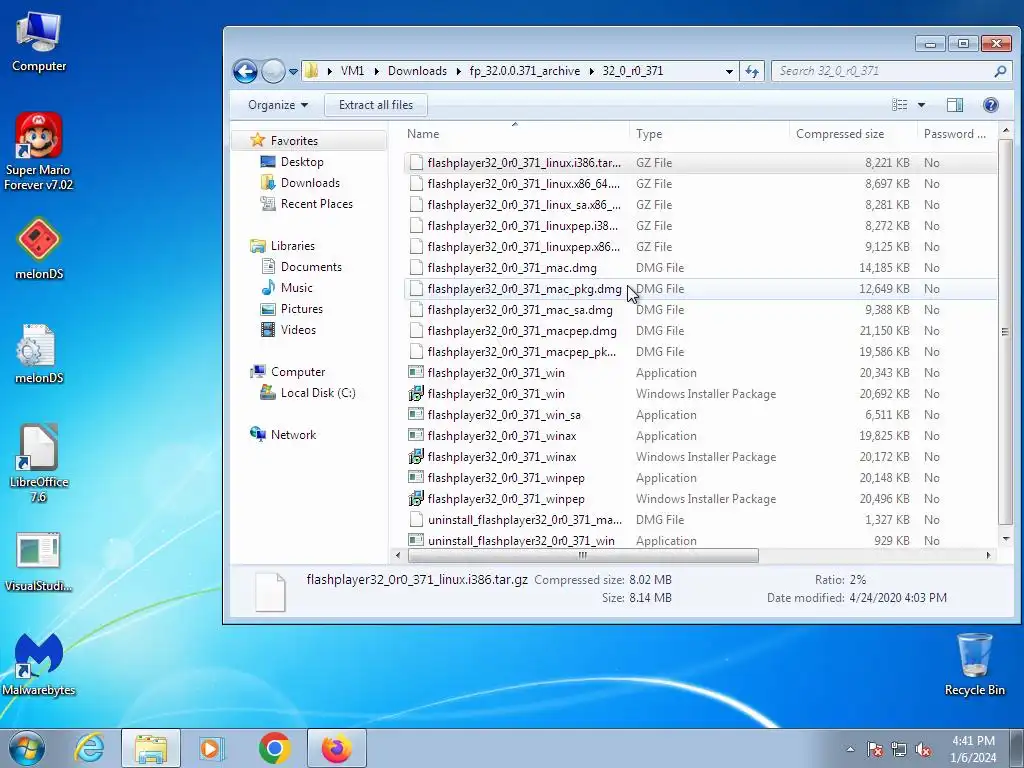
Task: Open the Action Center flag tray icon
Action: [x=874, y=749]
